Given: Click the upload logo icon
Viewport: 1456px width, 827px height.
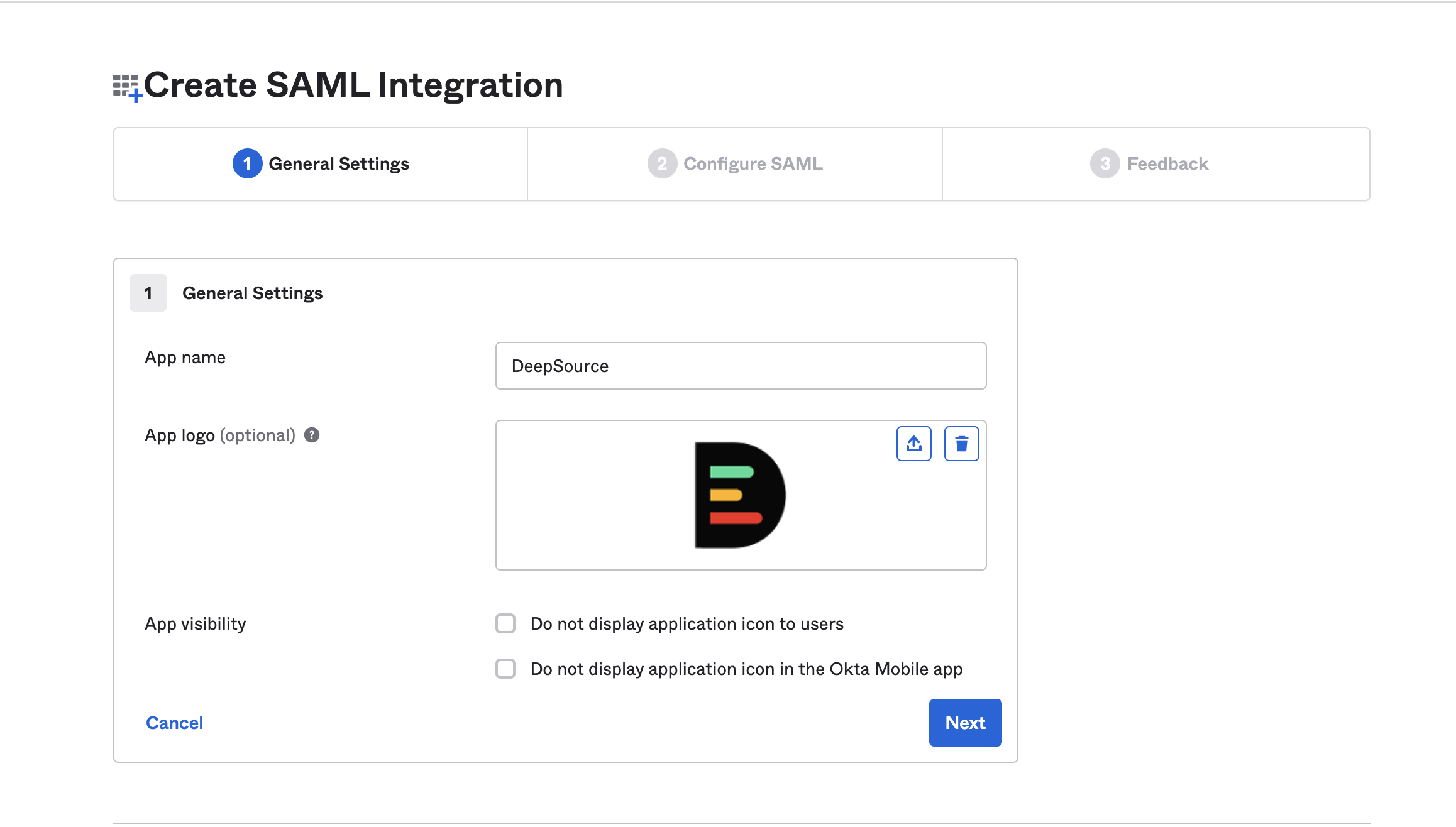Looking at the screenshot, I should click(x=913, y=444).
